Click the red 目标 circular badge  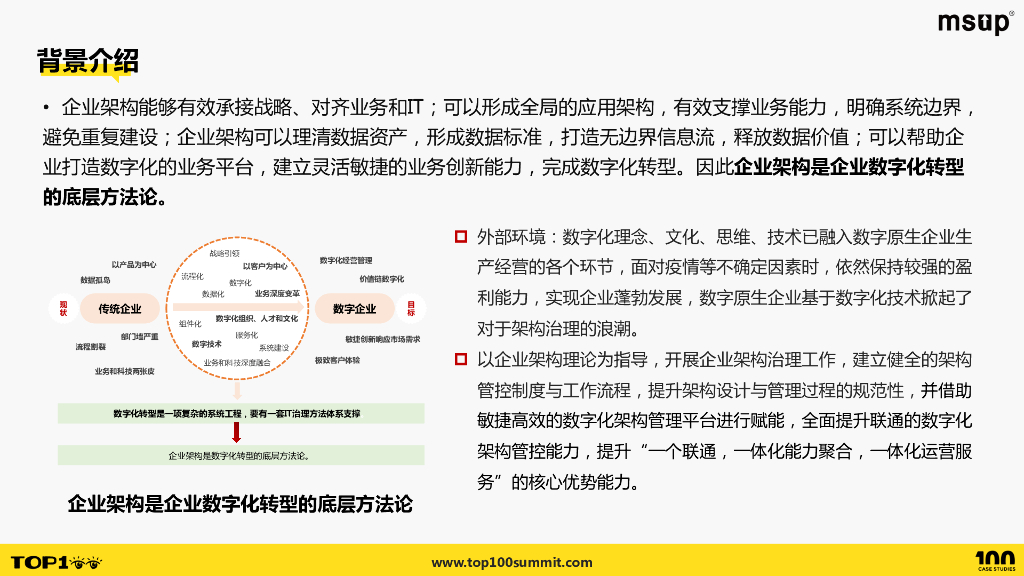pos(411,309)
